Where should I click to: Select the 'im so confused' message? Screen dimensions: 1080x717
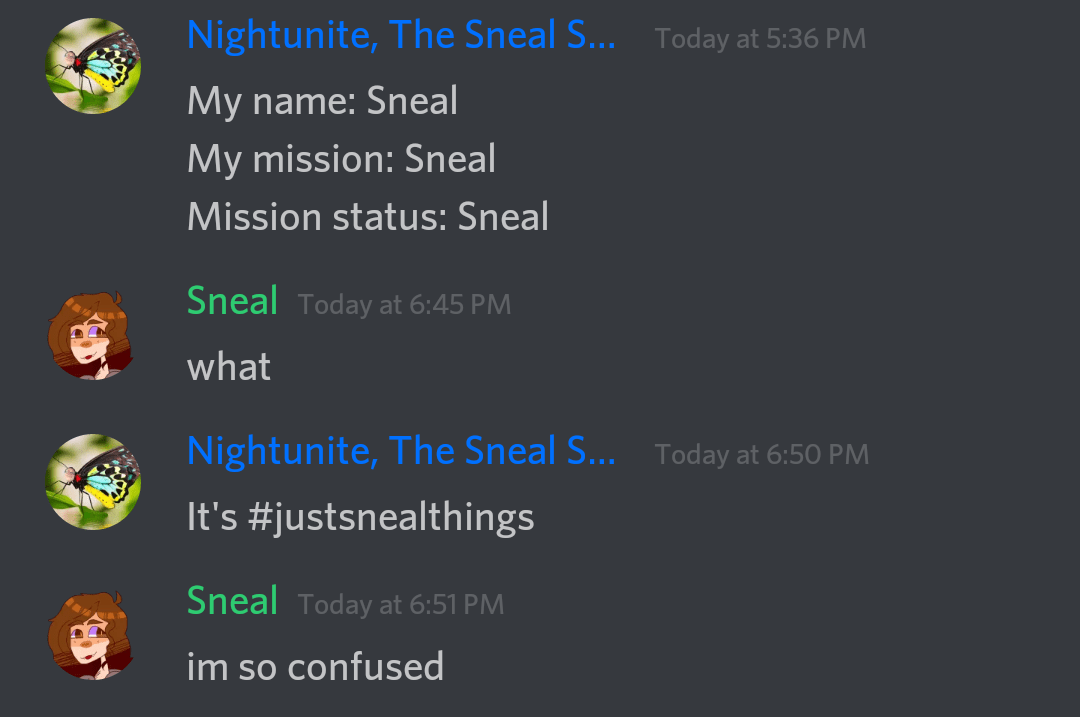pyautogui.click(x=315, y=667)
